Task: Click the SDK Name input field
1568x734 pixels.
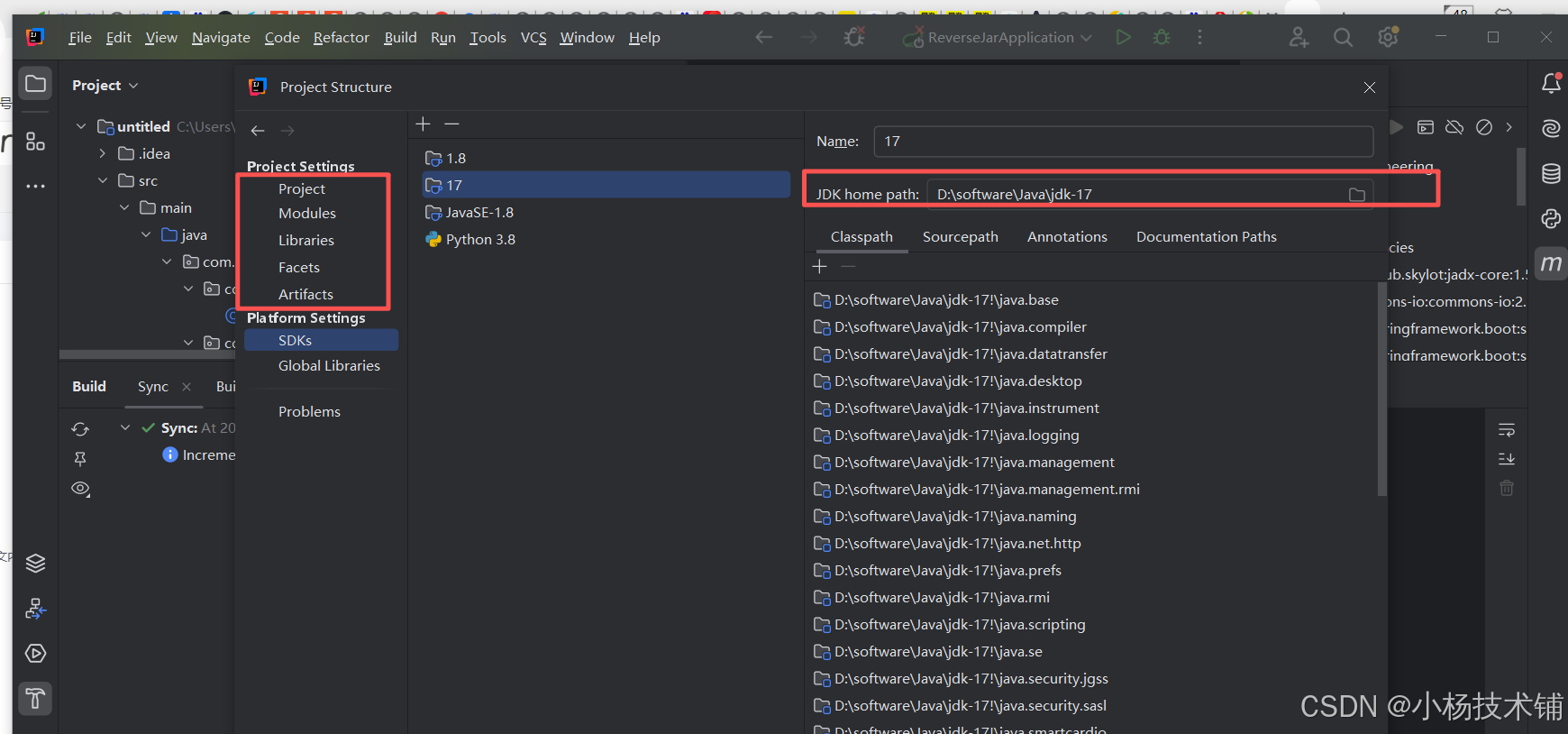Action: pyautogui.click(x=1124, y=142)
